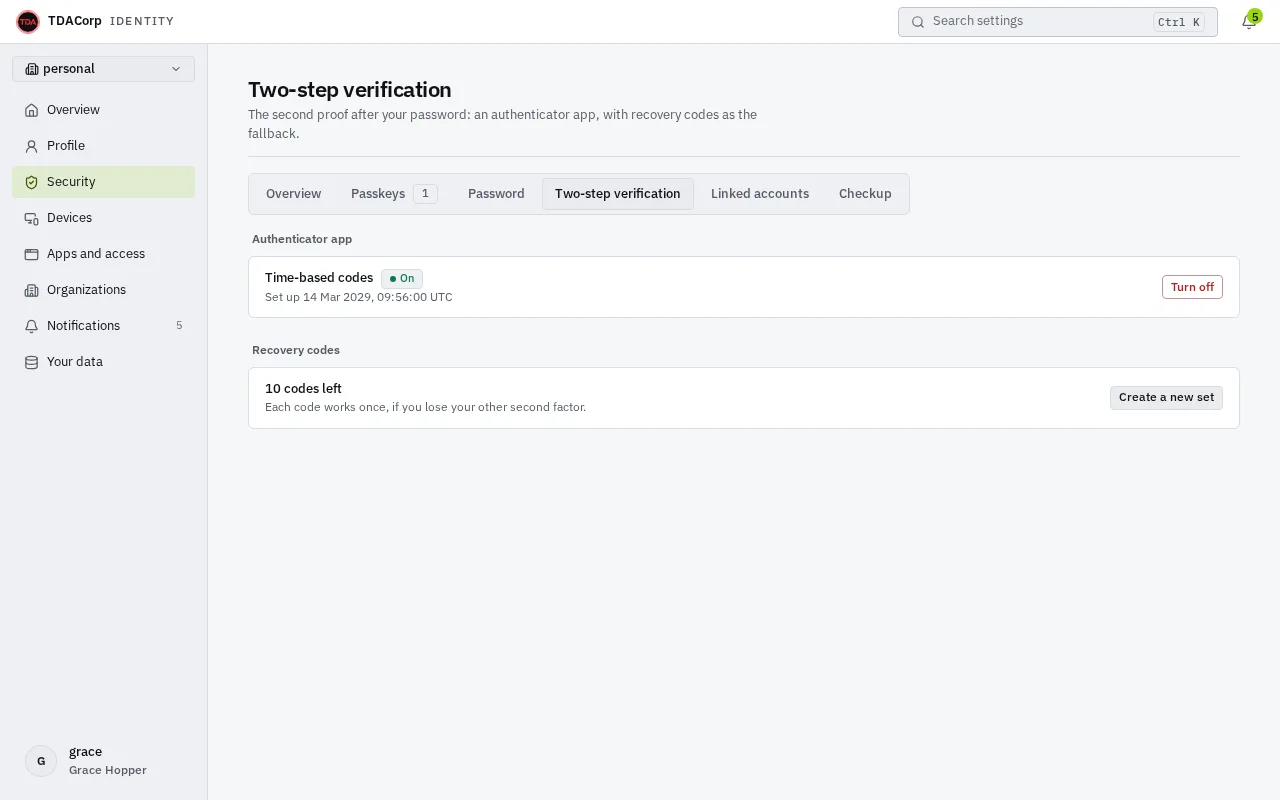The height and width of the screenshot is (800, 1280).
Task: Click the "Set up 14 Mar 2029" timestamp
Action: coord(359,297)
